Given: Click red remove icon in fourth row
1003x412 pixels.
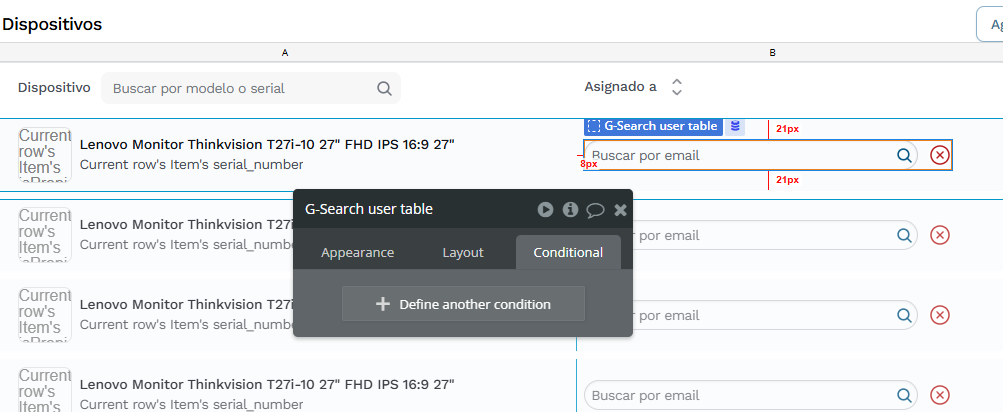Looking at the screenshot, I should (x=939, y=395).
